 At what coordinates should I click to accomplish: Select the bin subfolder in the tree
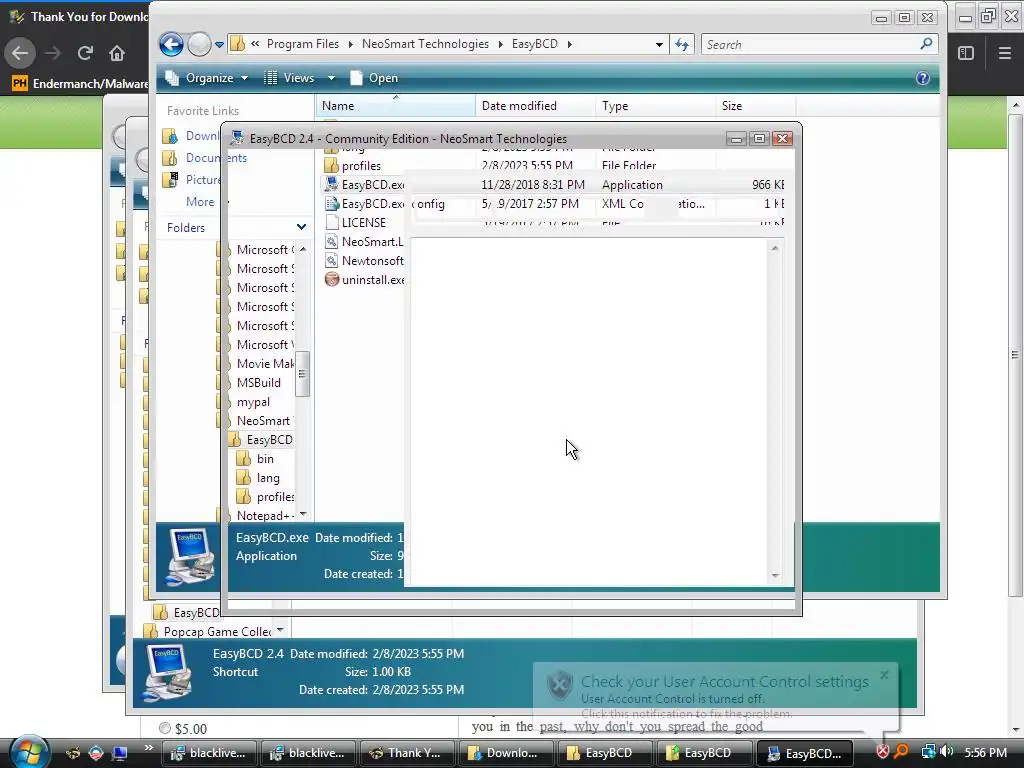coord(264,459)
